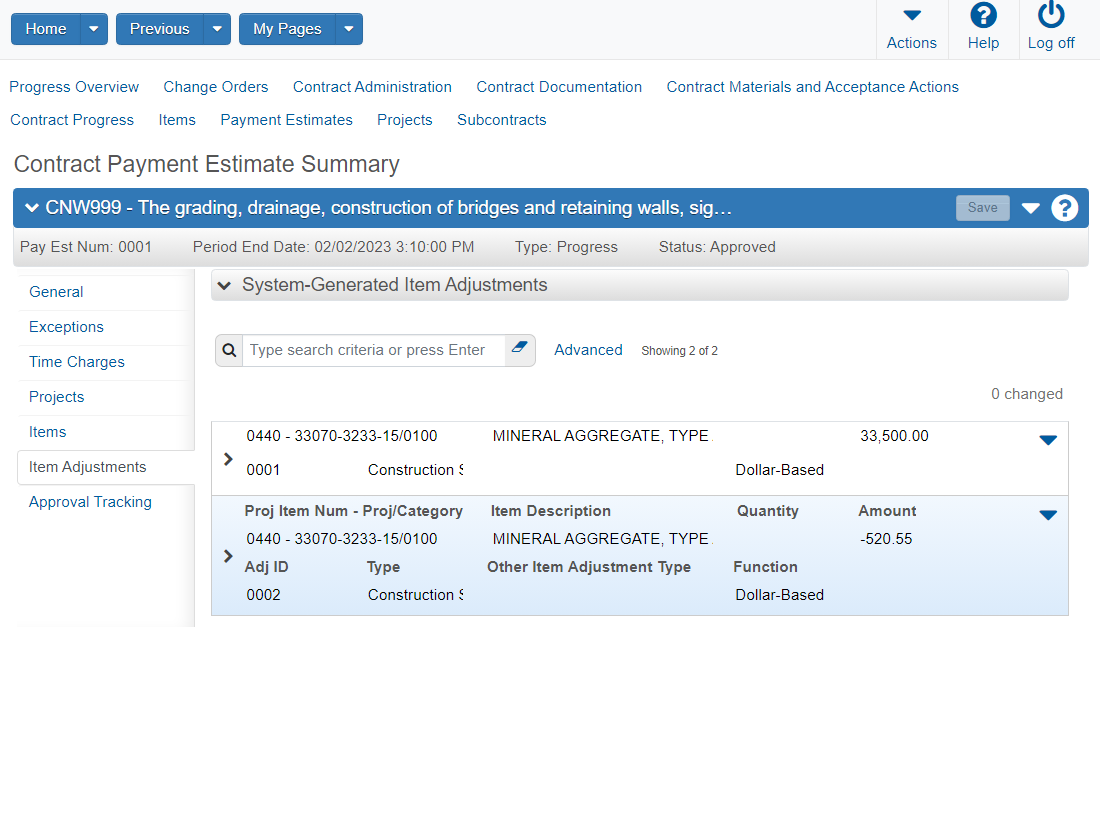Viewport: 1100px width, 826px height.
Task: Click the Adj ID value 0001
Action: coord(263,470)
